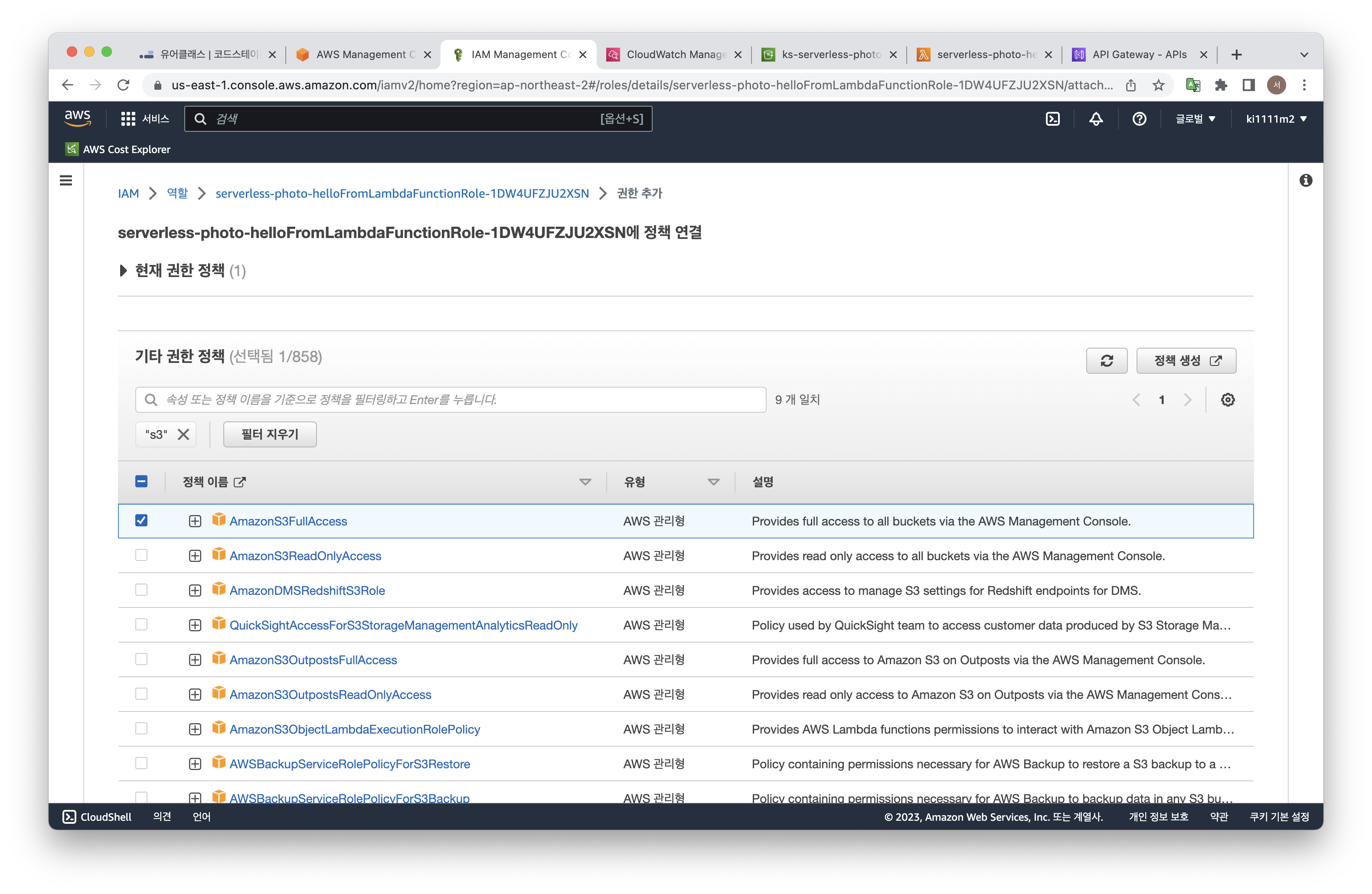Image resolution: width=1372 pixels, height=894 pixels.
Task: Open table preferences gear icon
Action: [x=1227, y=400]
